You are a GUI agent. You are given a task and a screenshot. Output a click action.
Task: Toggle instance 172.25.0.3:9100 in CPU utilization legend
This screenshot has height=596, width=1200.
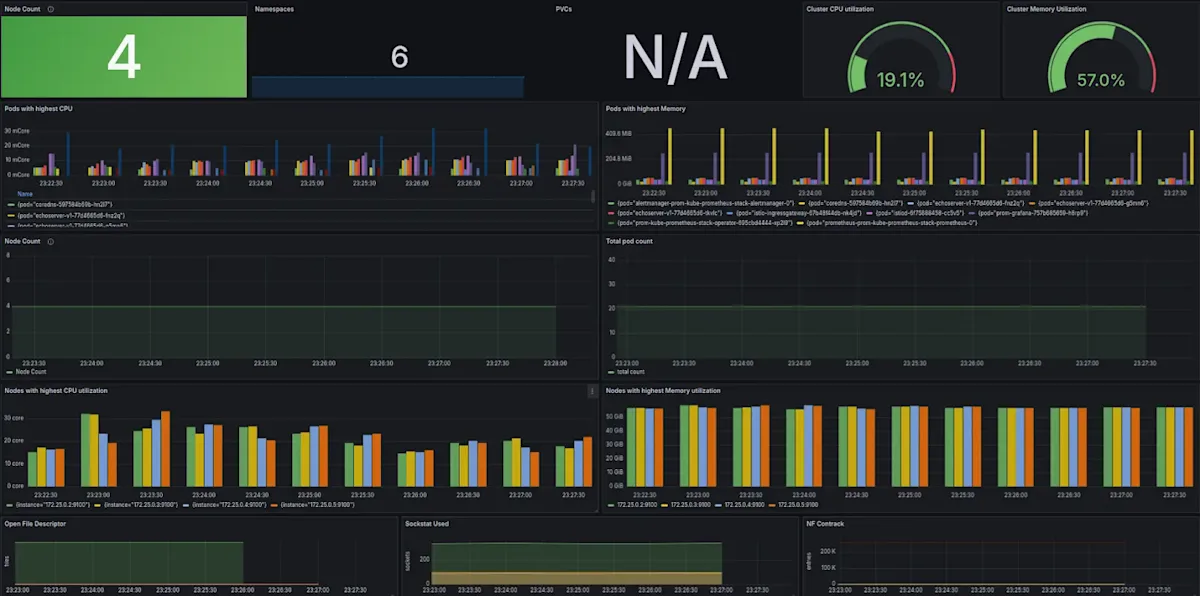[134, 504]
